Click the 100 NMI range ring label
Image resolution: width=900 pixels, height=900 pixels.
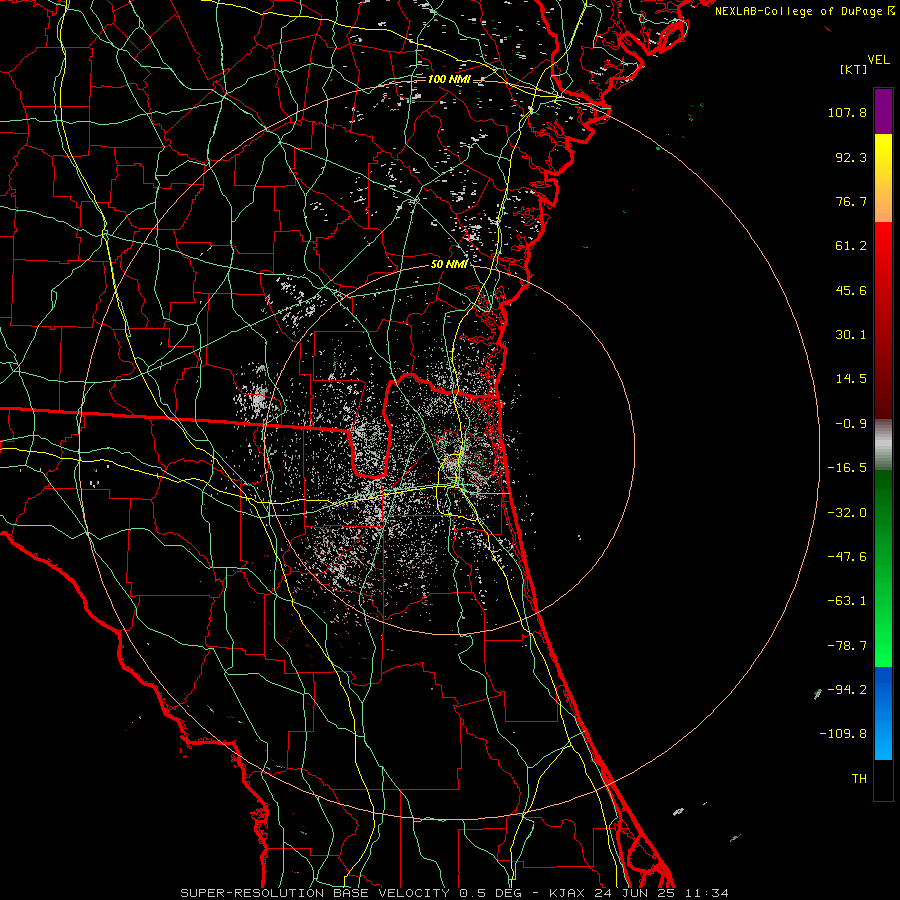click(x=449, y=79)
